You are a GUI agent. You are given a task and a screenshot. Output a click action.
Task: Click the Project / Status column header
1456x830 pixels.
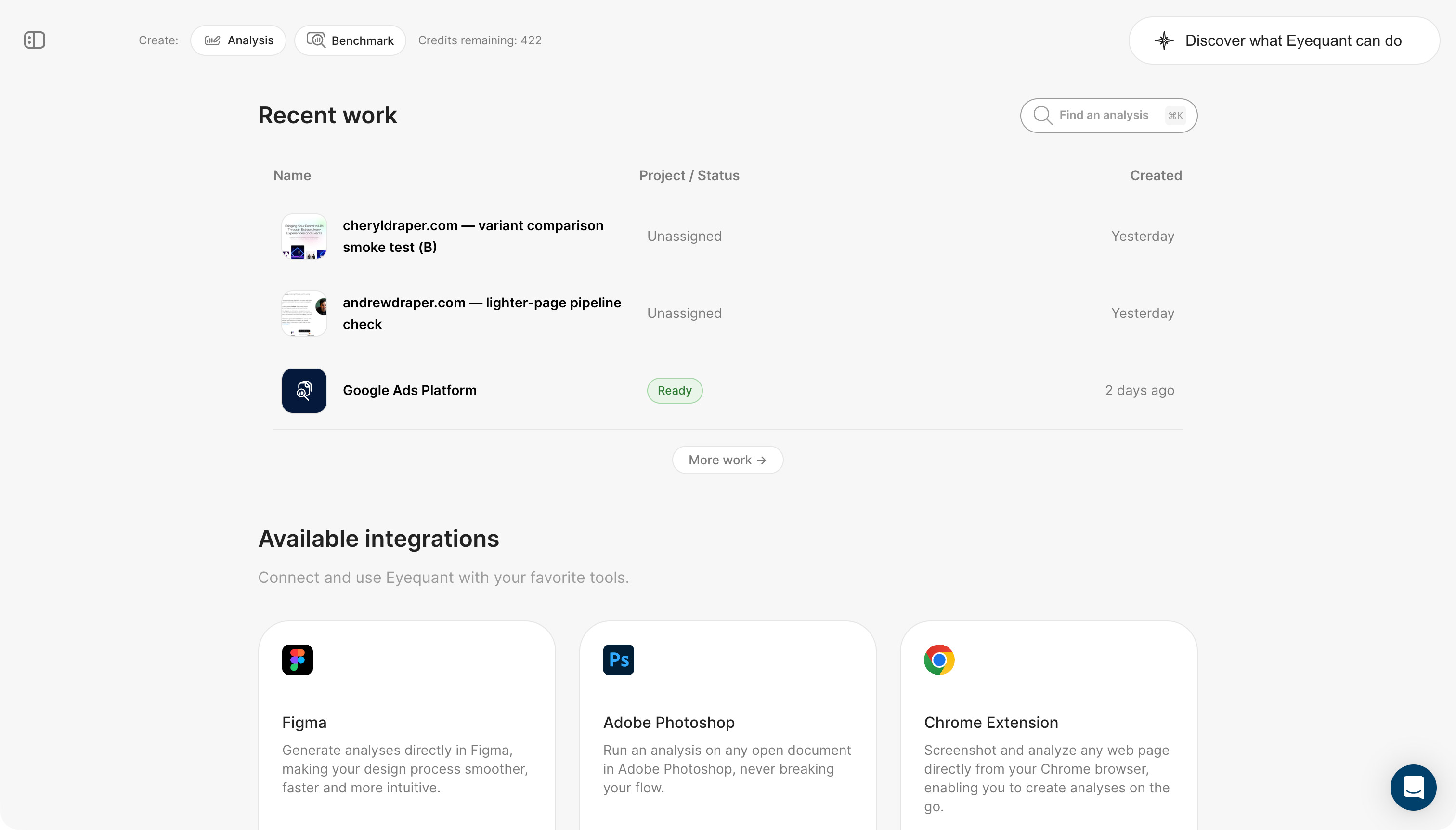point(689,175)
